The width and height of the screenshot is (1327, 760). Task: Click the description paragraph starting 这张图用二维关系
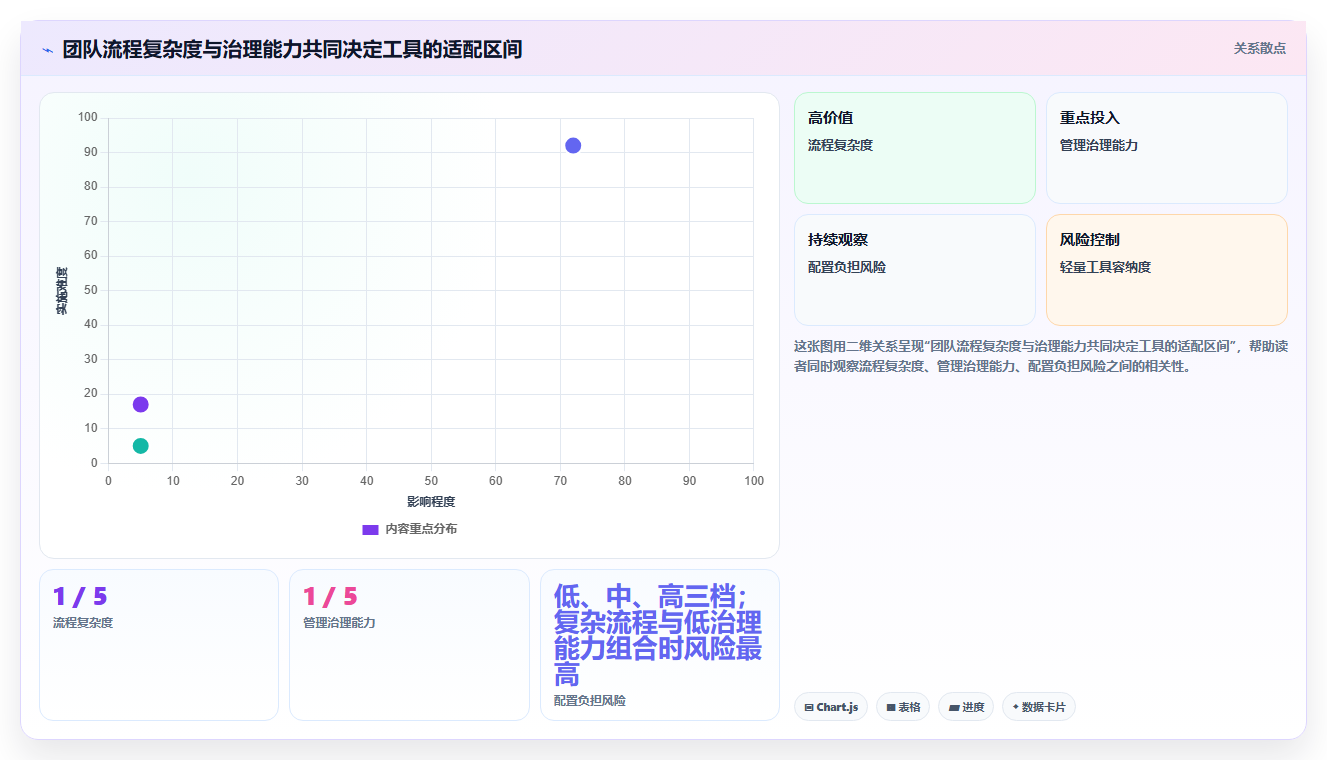pyautogui.click(x=1040, y=356)
